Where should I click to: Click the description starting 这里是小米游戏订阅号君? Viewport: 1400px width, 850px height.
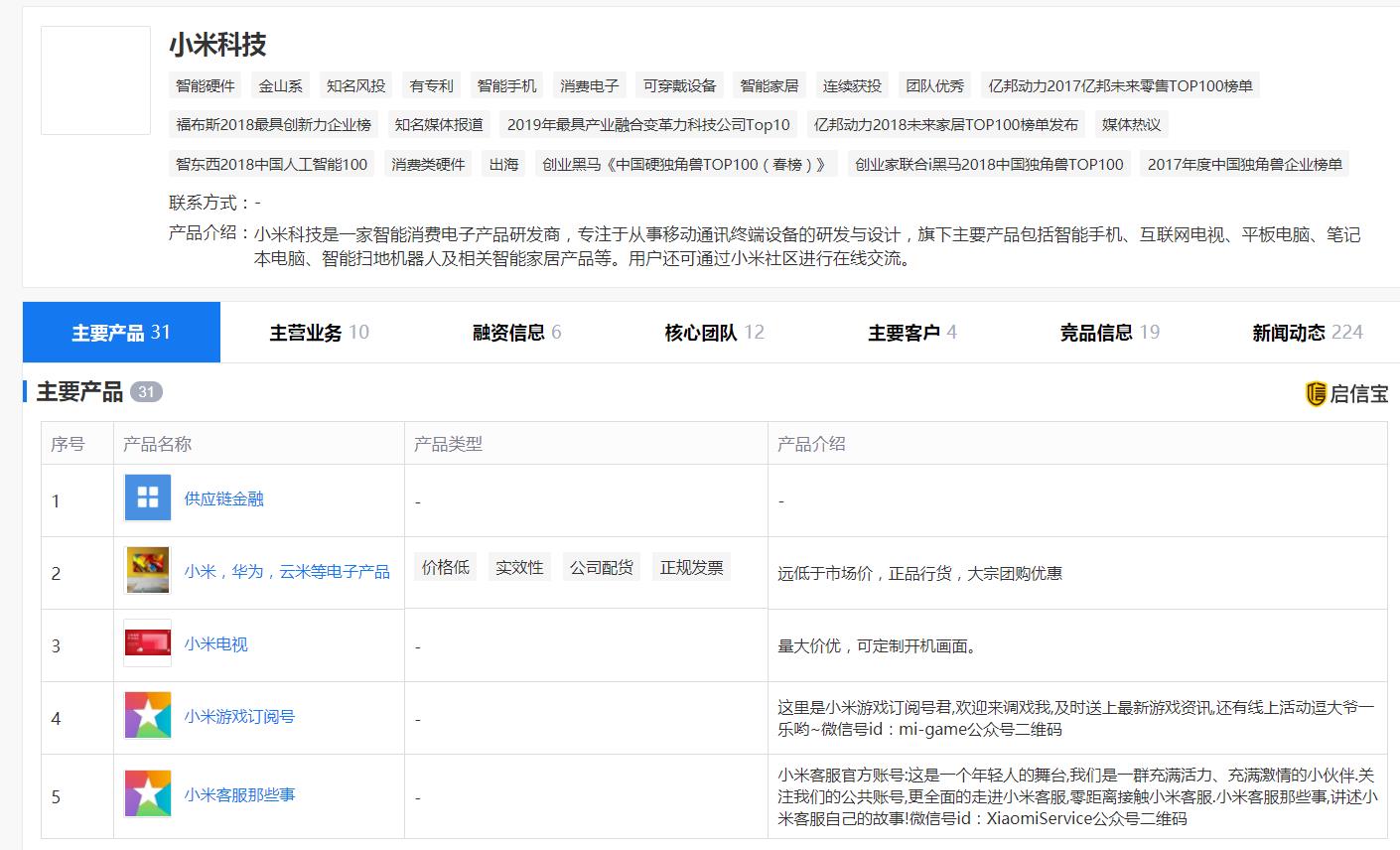1076,718
